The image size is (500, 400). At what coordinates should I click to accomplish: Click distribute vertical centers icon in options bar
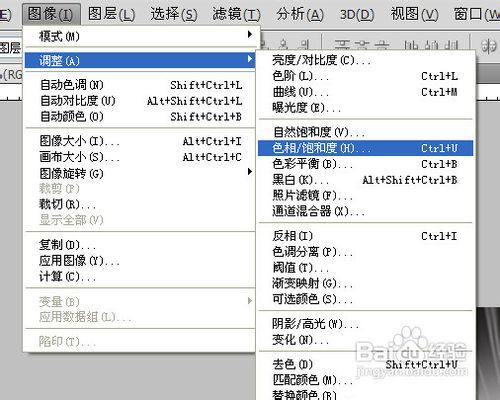click(362, 45)
